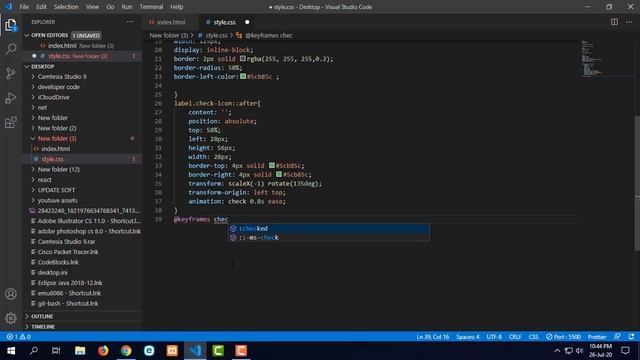Image resolution: width=640 pixels, height=360 pixels.
Task: Open Explorer views and more actions ellipsis
Action: point(130,22)
